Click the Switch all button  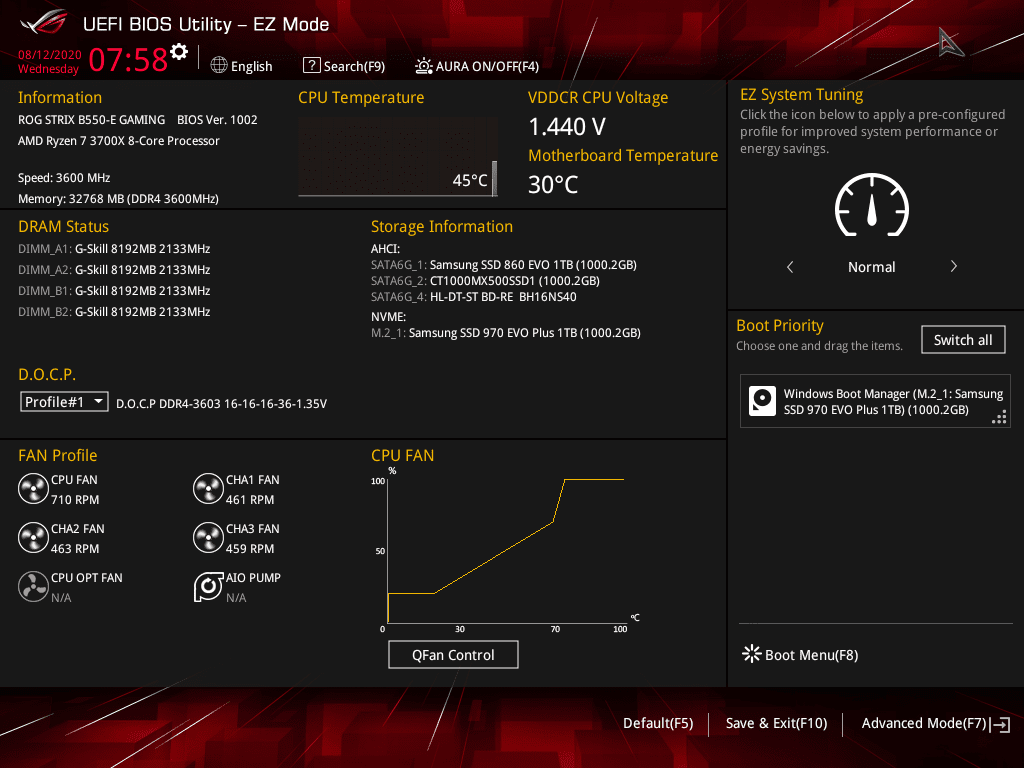click(963, 340)
